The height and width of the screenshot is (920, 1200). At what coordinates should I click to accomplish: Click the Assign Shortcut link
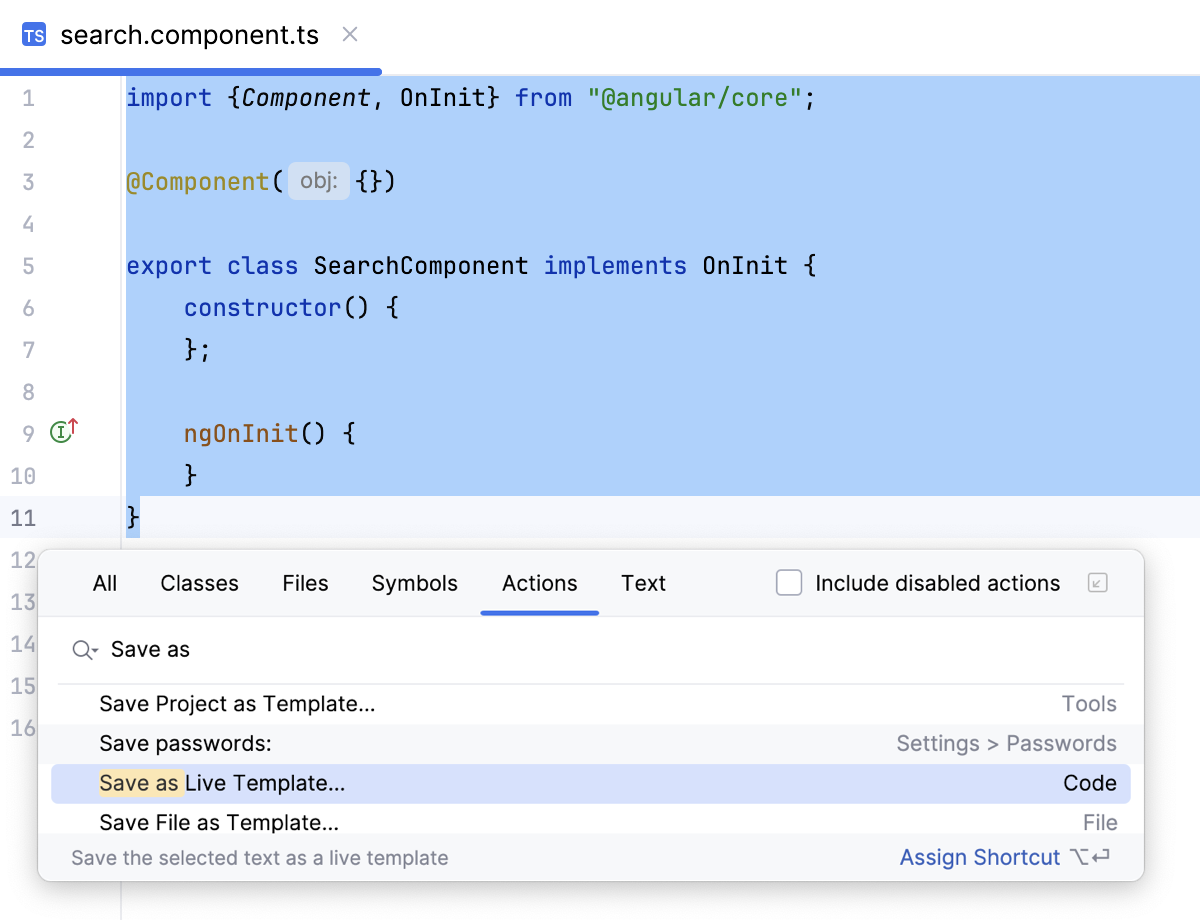980,857
